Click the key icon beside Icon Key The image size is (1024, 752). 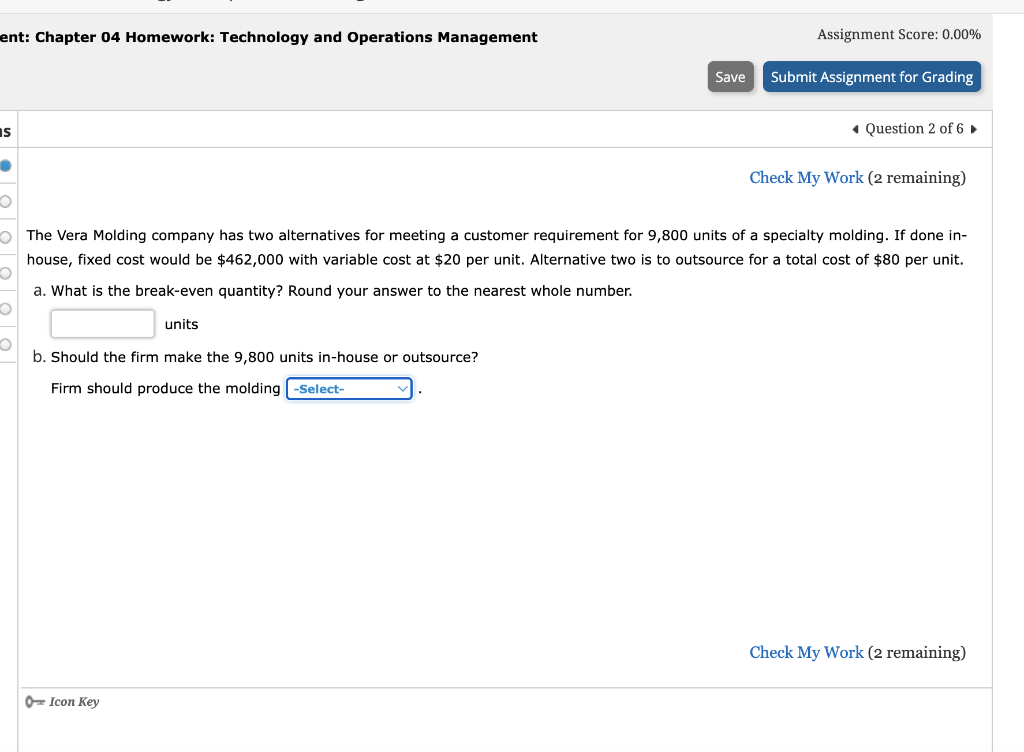tap(33, 701)
